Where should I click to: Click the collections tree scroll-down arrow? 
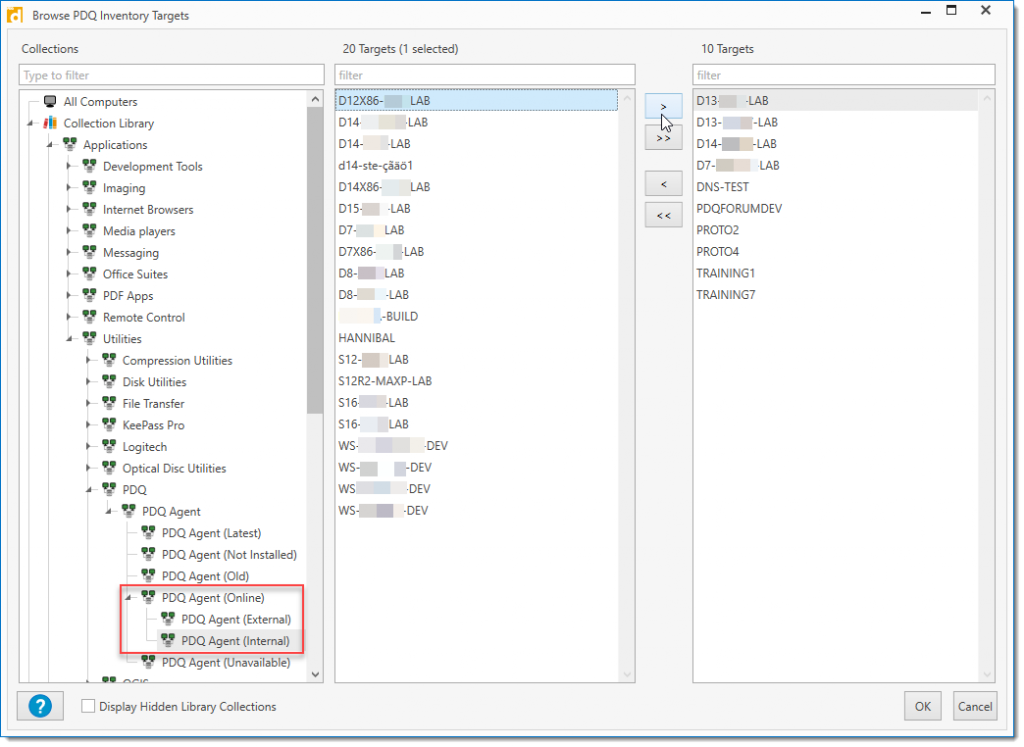(315, 675)
